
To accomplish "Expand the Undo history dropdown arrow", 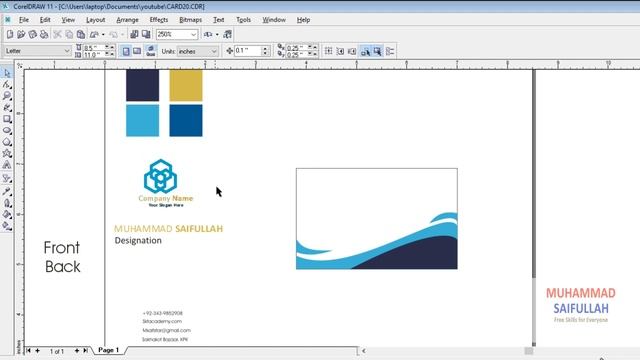I will (x=103, y=35).
